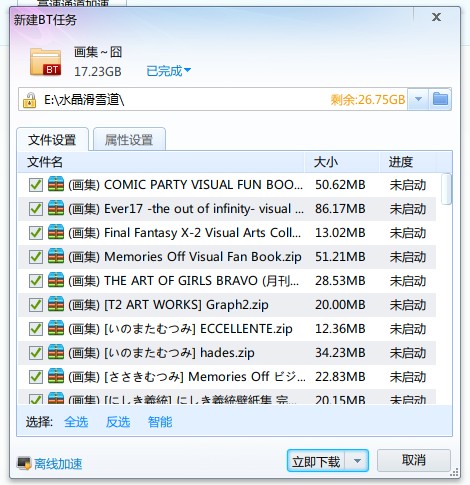Click the 离线加速 monitor icon
The height and width of the screenshot is (485, 470).
pyautogui.click(x=24, y=463)
